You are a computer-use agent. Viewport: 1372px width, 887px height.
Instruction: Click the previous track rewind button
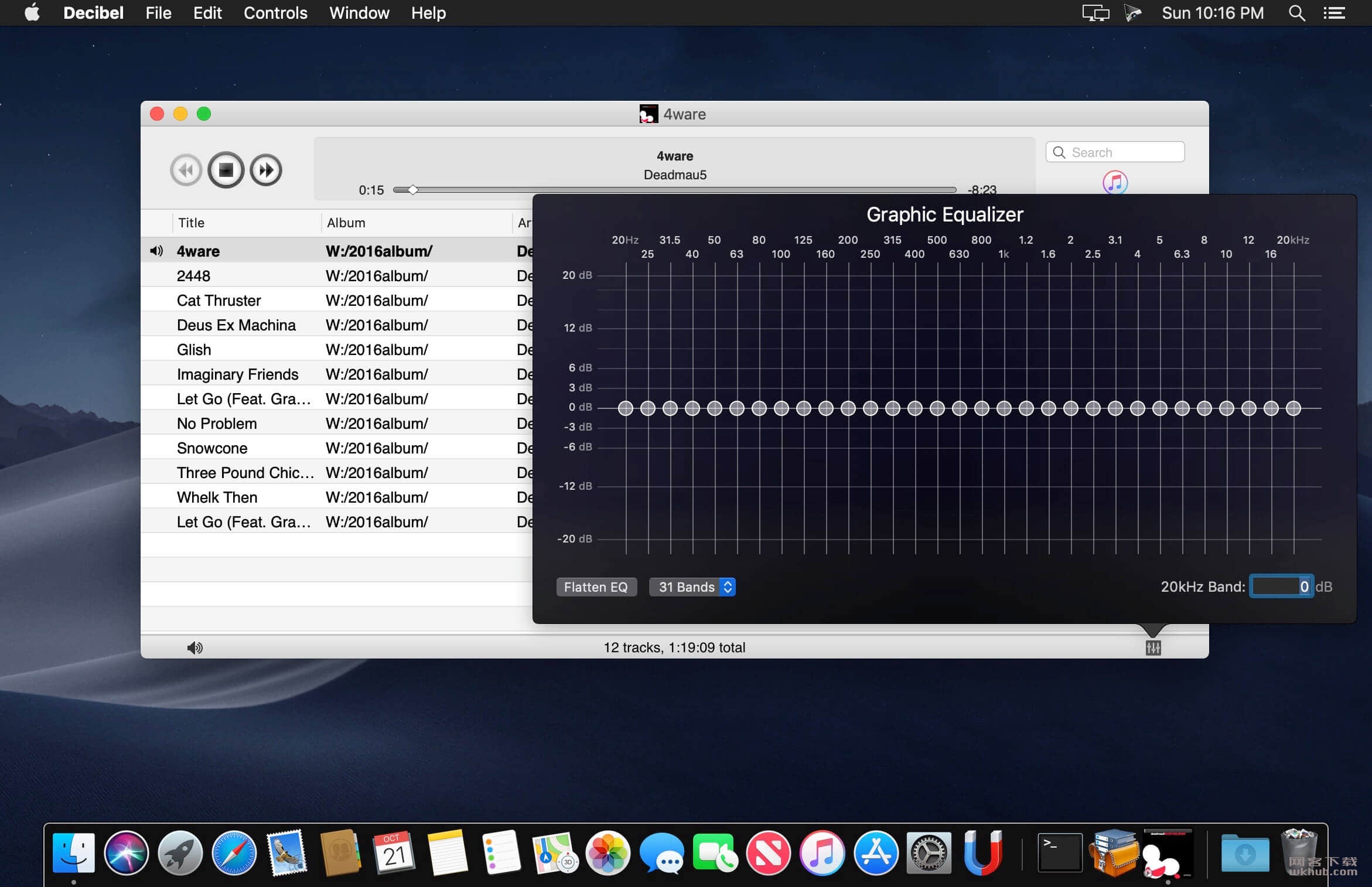point(186,170)
